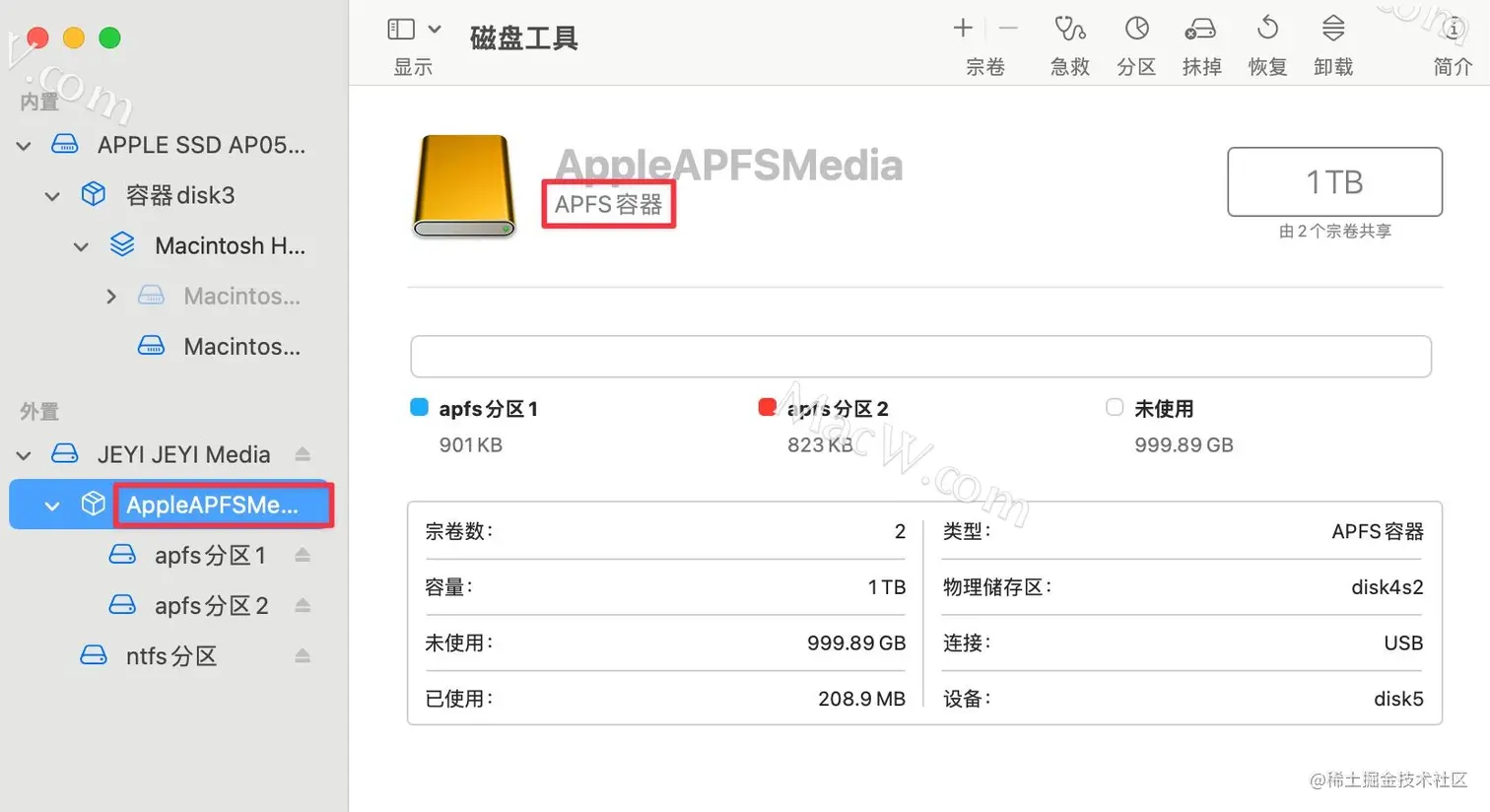Eject apfs分区1 volume
This screenshot has width=1490, height=812.
[x=303, y=555]
